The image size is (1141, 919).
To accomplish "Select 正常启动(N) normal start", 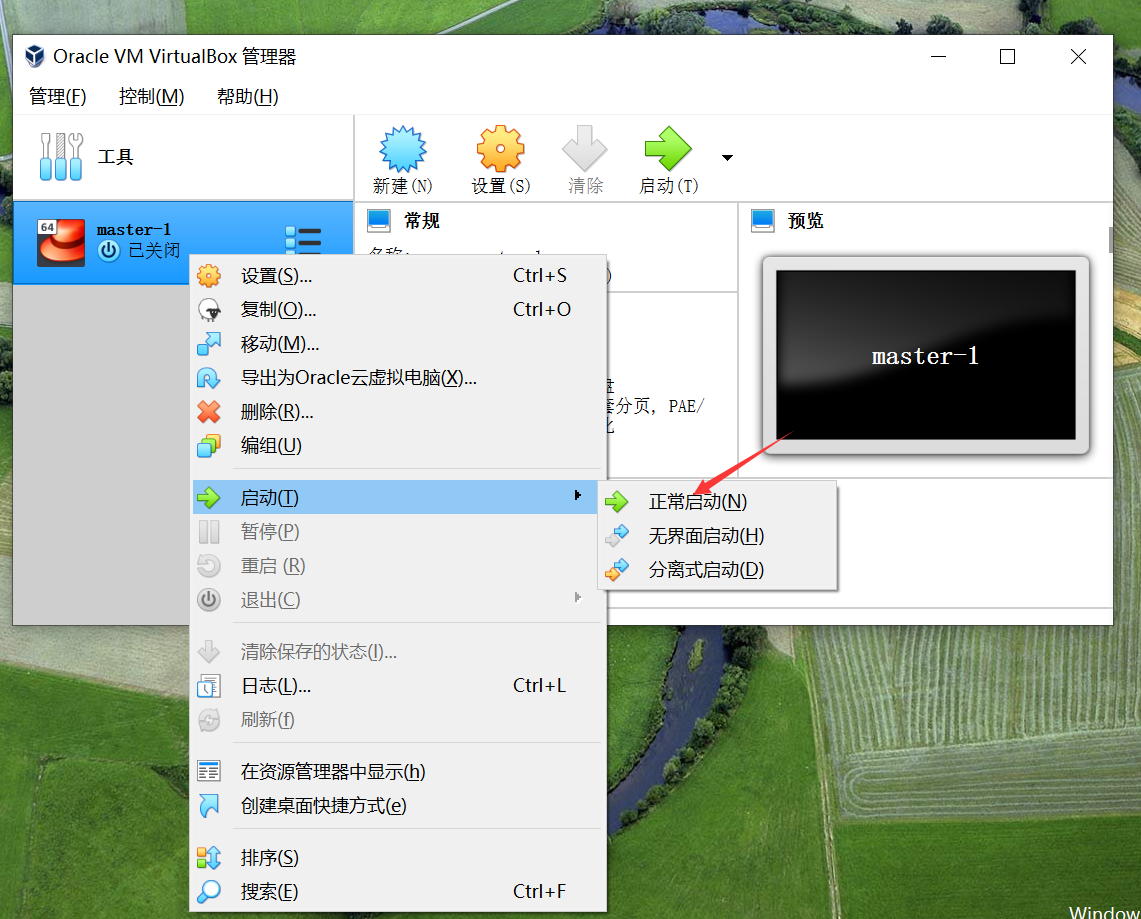I will point(717,501).
